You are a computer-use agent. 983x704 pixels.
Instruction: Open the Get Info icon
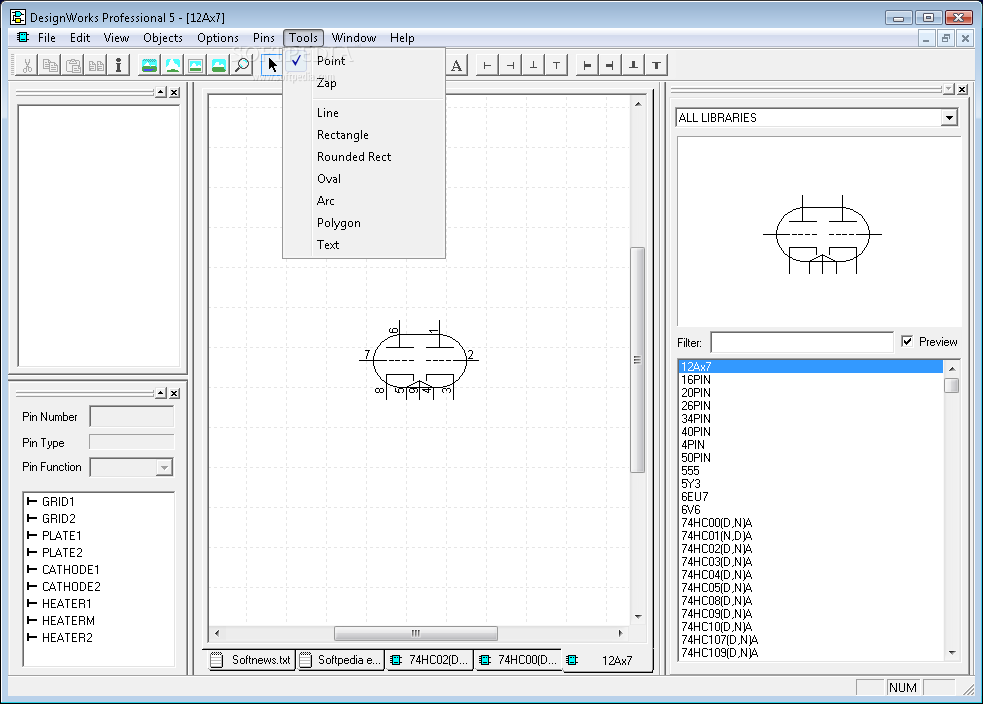click(x=118, y=65)
